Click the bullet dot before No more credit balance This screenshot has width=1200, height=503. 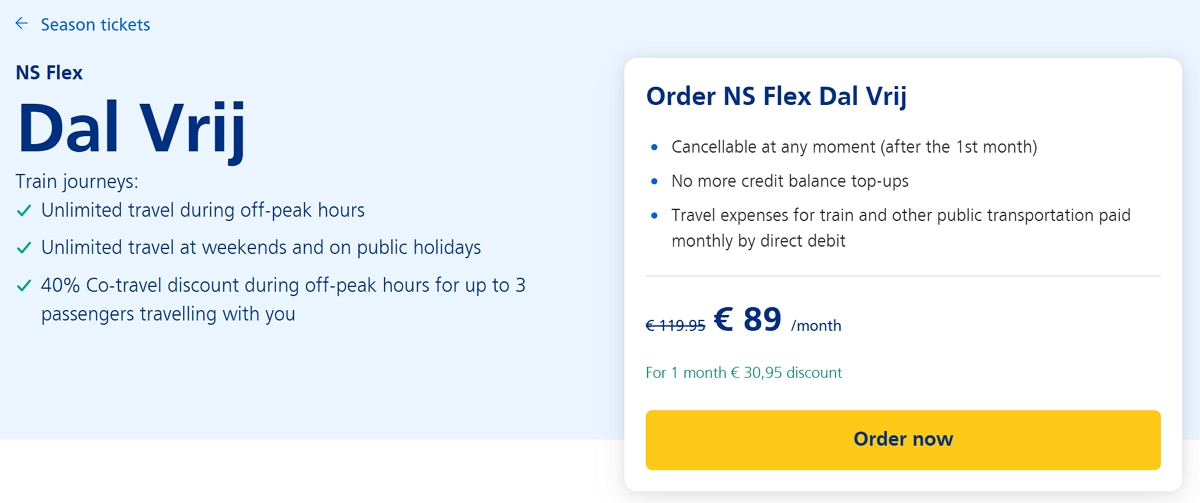pos(654,182)
